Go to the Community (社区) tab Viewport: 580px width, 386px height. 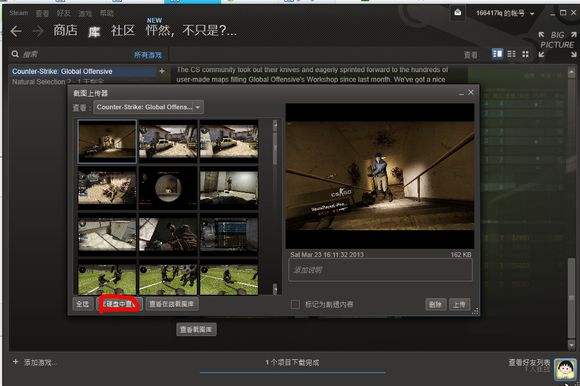(x=123, y=30)
